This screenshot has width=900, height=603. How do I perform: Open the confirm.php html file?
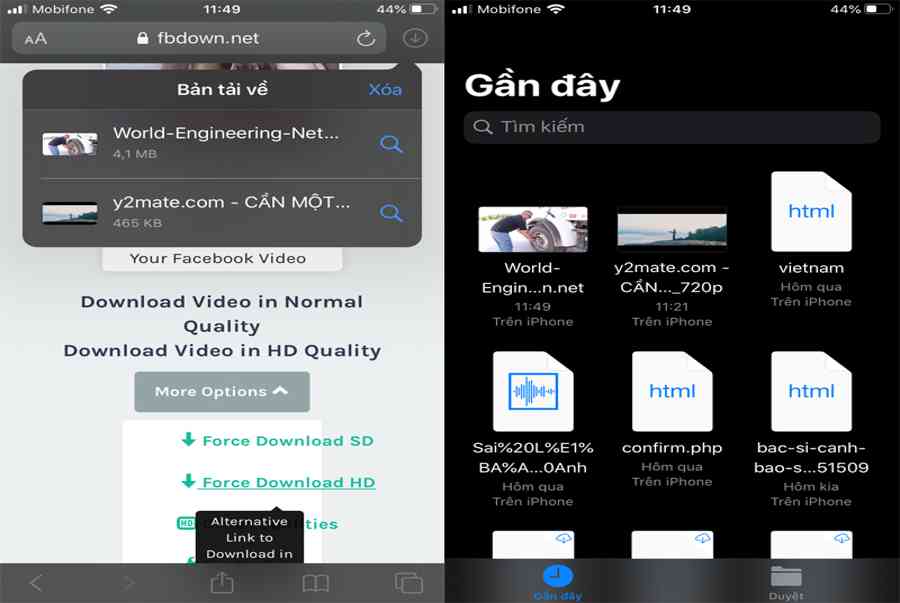tap(672, 391)
